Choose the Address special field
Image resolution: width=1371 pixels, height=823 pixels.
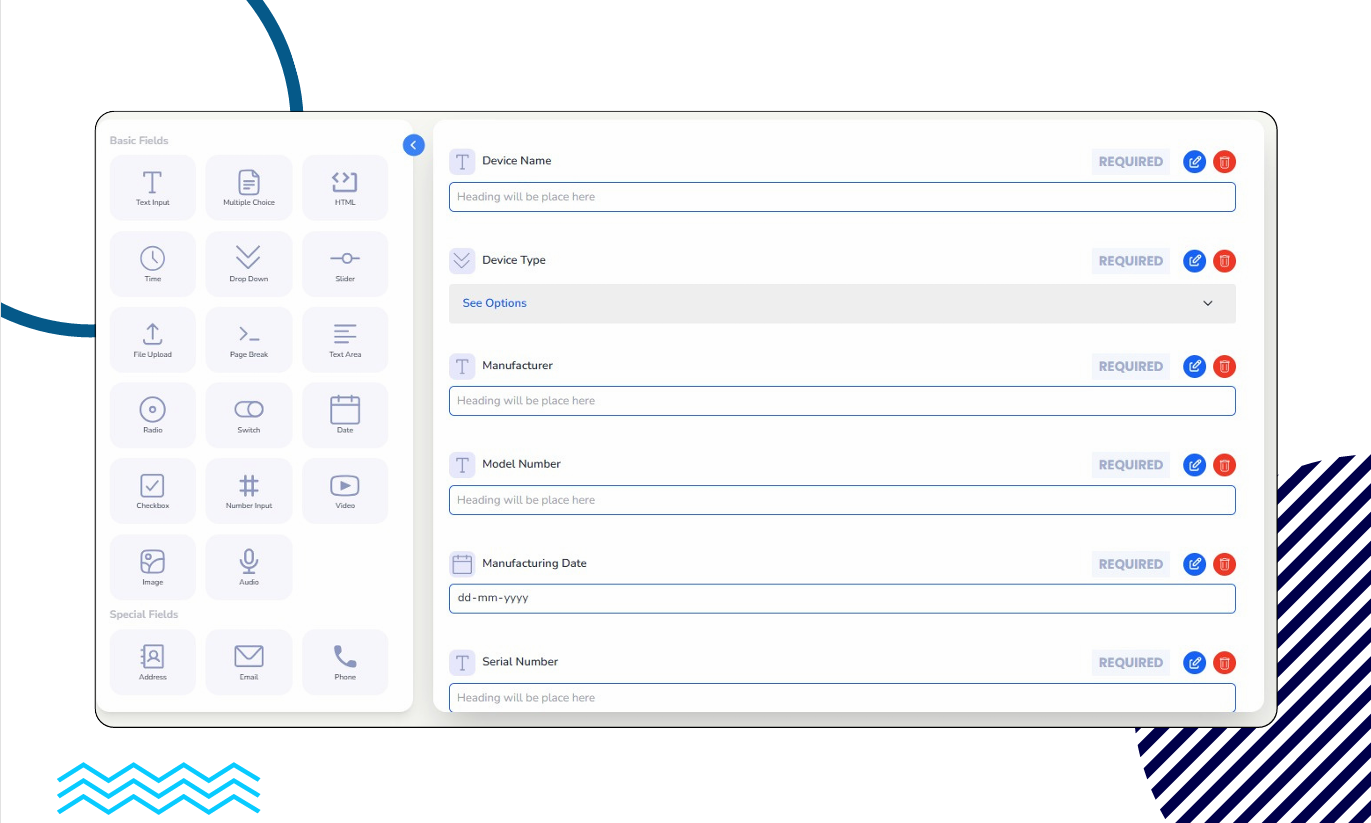point(152,661)
